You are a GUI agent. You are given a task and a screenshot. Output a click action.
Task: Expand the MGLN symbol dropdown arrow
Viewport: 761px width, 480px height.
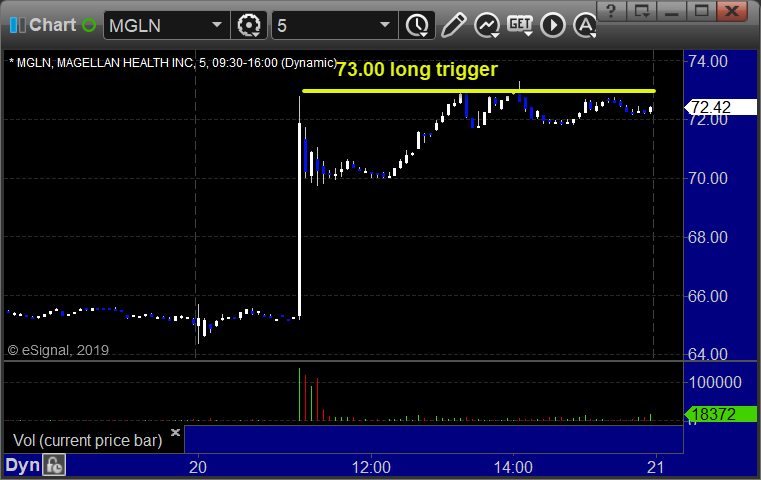(216, 24)
